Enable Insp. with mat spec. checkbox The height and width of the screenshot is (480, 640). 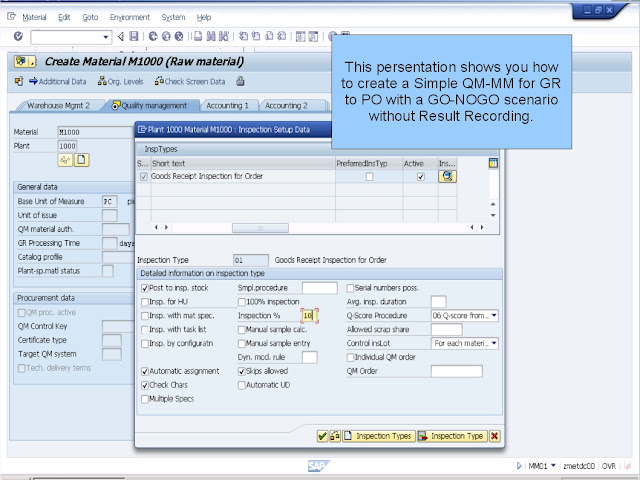pos(145,316)
